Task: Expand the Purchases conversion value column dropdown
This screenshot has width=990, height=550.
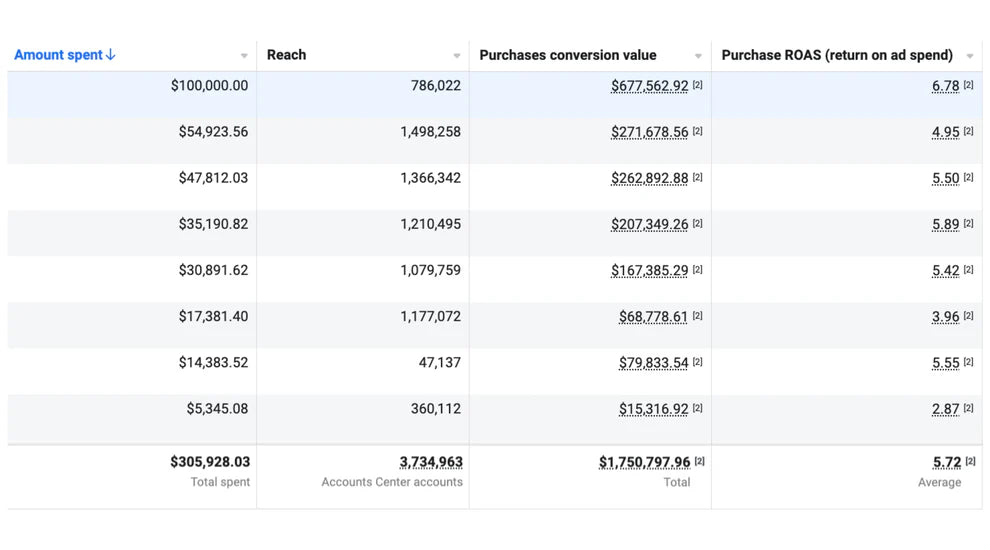Action: [x=699, y=56]
